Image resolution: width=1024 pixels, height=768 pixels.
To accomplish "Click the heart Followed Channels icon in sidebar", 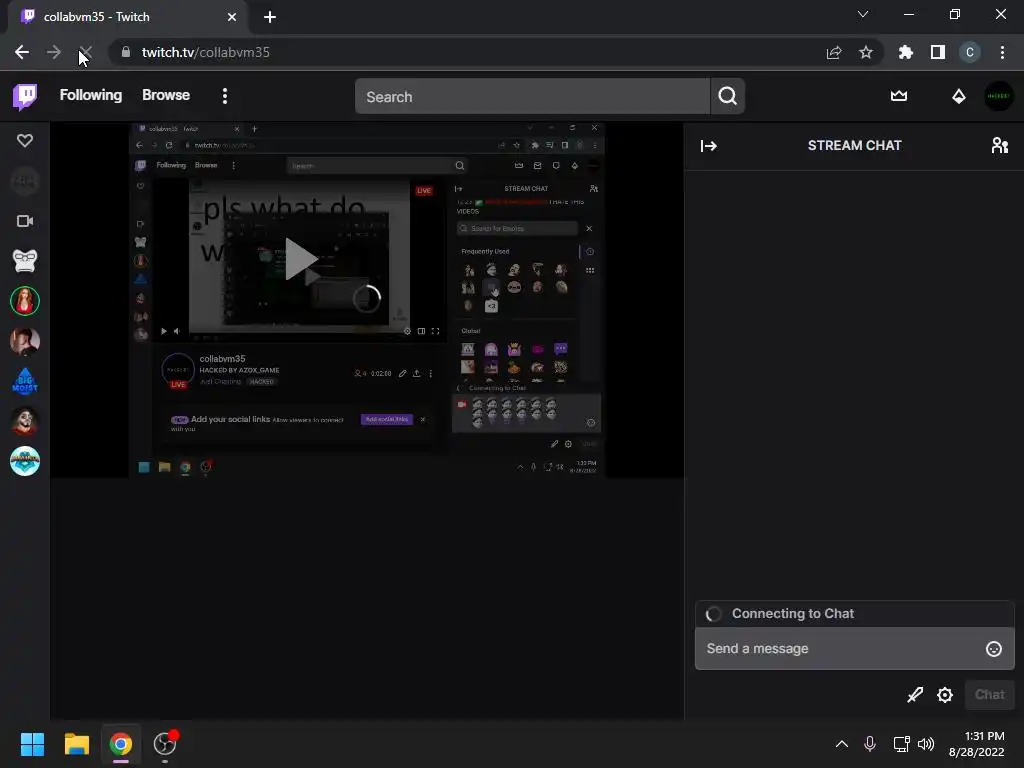I will tap(25, 140).
